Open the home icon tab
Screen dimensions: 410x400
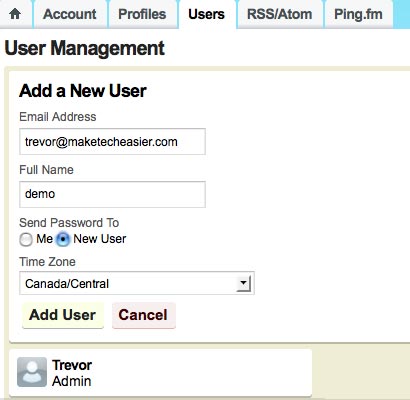pyautogui.click(x=15, y=14)
